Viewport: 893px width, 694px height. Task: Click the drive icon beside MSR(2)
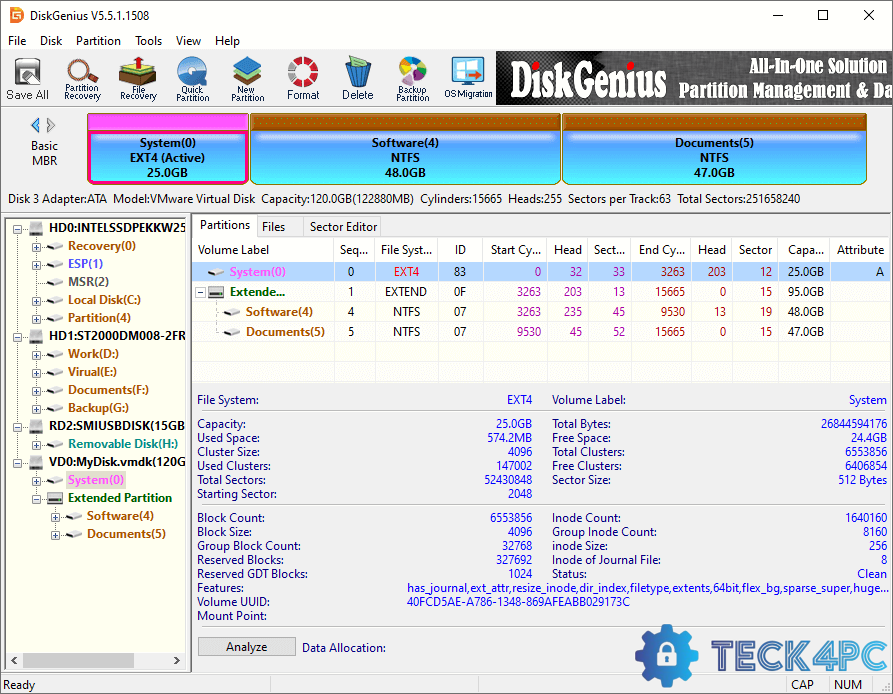pos(55,282)
